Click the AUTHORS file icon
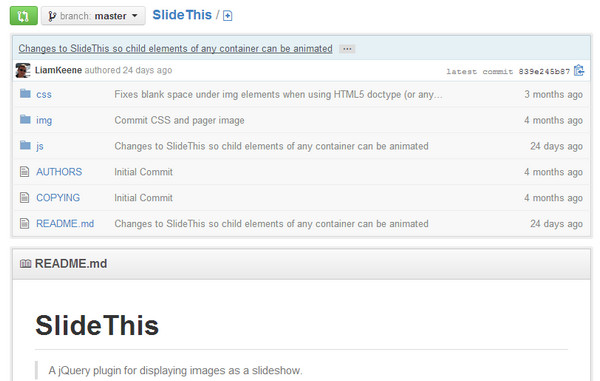The width and height of the screenshot is (600, 381). 24,171
